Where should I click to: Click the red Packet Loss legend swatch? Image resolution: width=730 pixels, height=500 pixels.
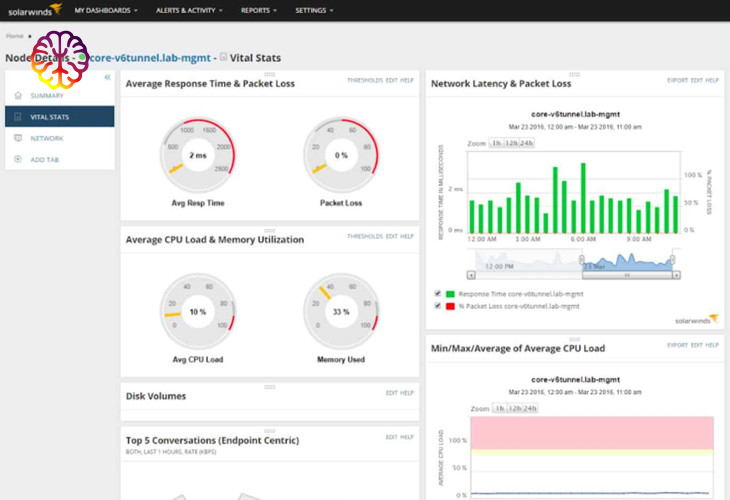(450, 306)
